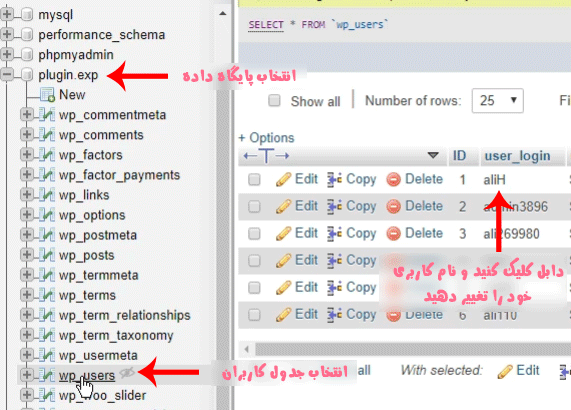571x410 pixels.
Task: Expand the wp_users table node
Action: (x=27, y=375)
